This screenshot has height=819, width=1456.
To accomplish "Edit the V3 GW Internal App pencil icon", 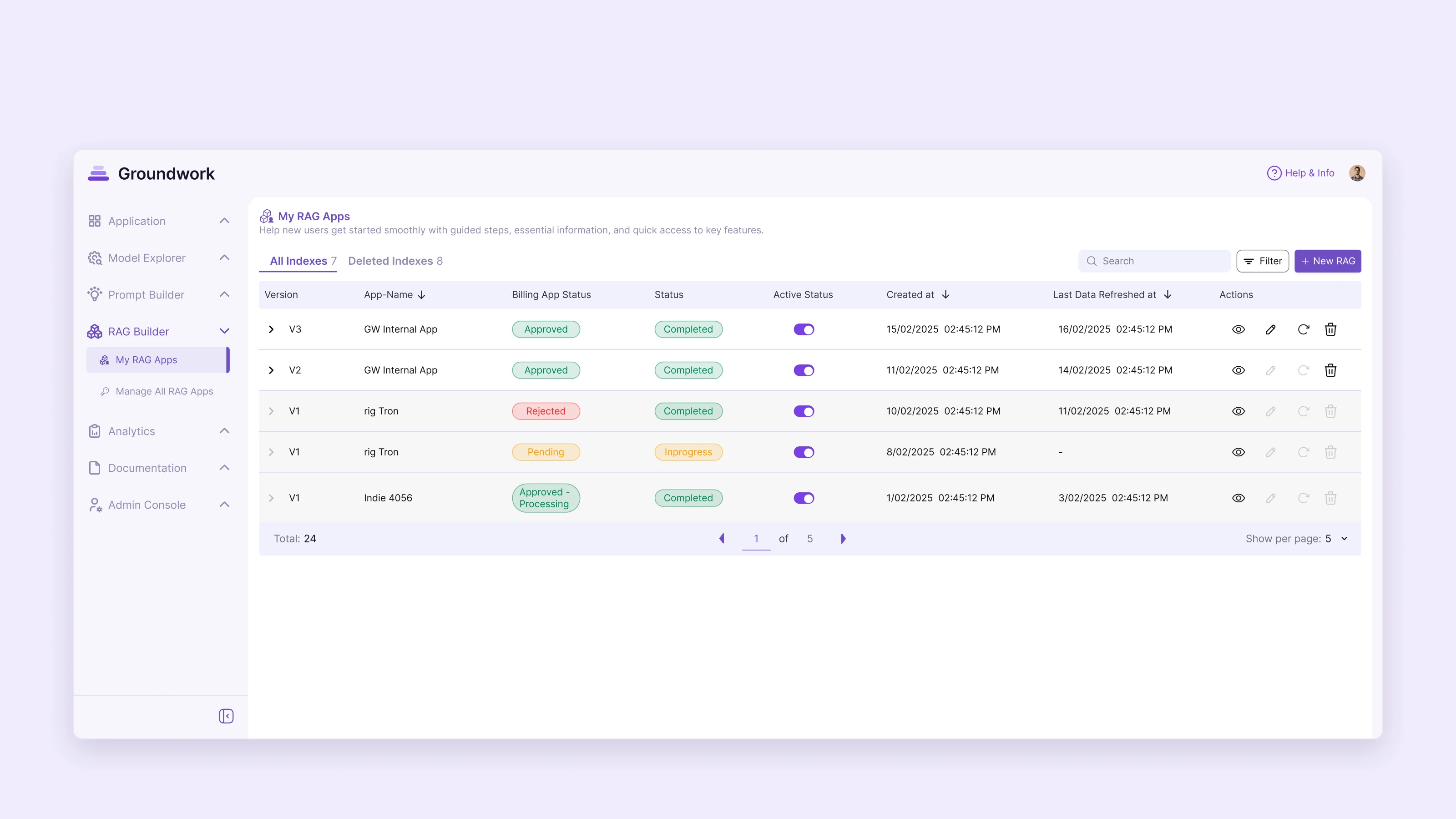I will click(1271, 329).
